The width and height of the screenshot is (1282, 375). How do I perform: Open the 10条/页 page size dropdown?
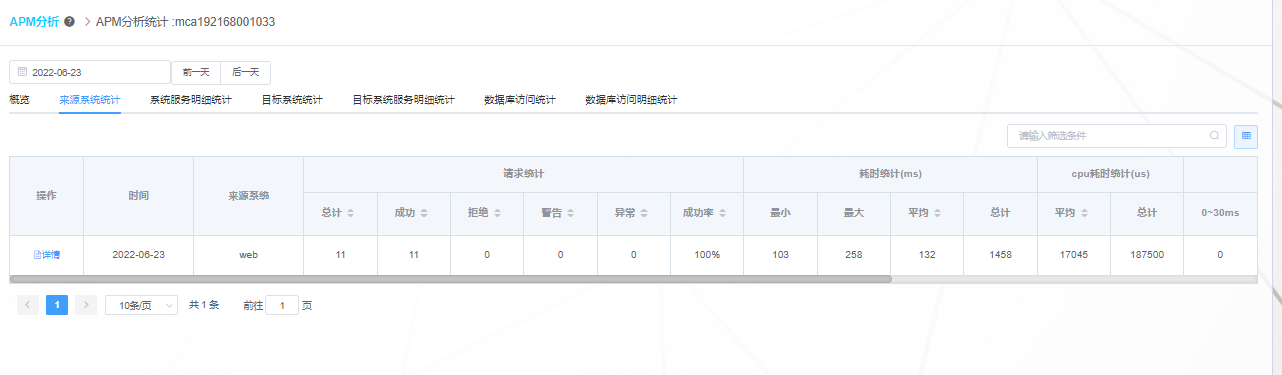(141, 305)
